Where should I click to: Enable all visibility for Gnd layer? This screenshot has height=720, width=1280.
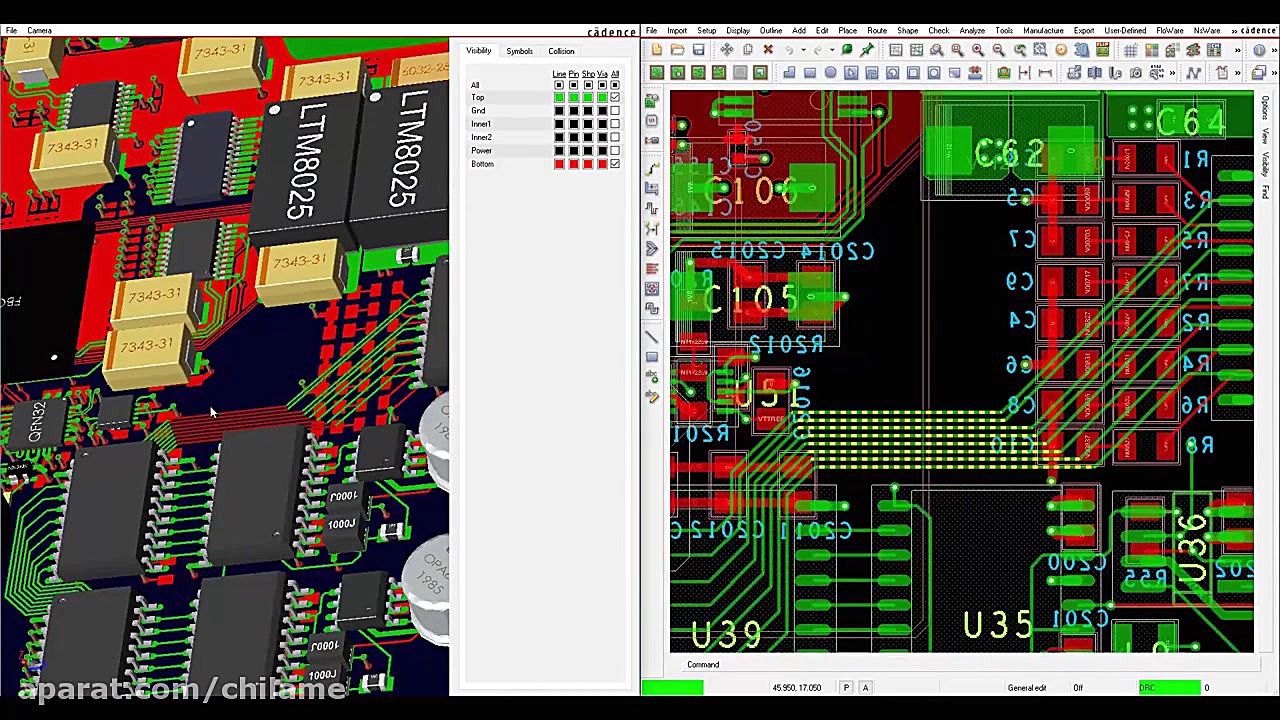(615, 111)
